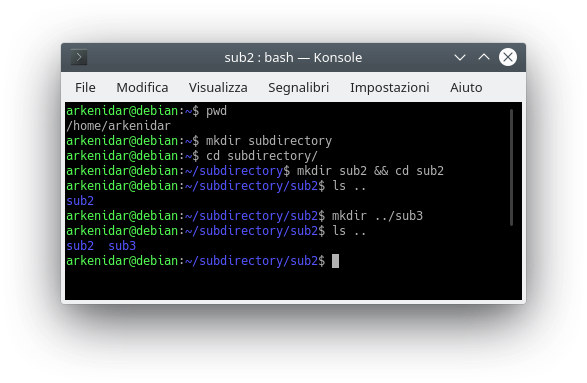The image size is (587, 383).
Task: Open the Modifica menu
Action: 142,88
